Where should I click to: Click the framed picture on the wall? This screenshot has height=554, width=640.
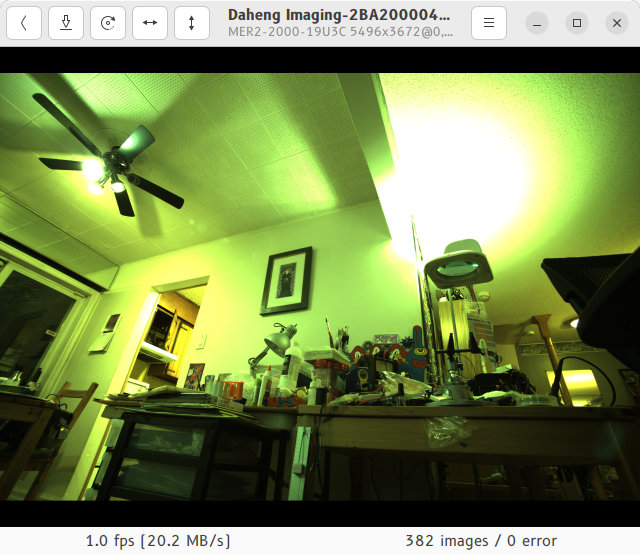pos(286,280)
